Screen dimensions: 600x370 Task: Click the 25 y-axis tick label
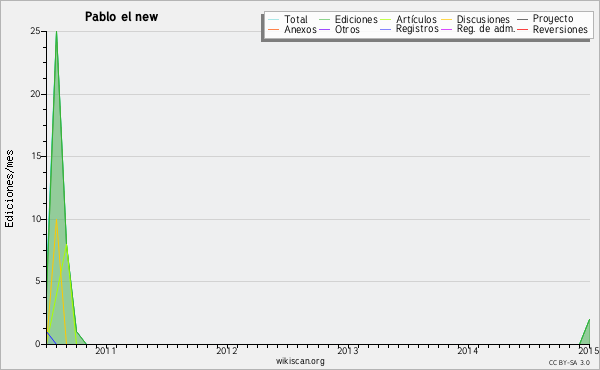coord(35,31)
